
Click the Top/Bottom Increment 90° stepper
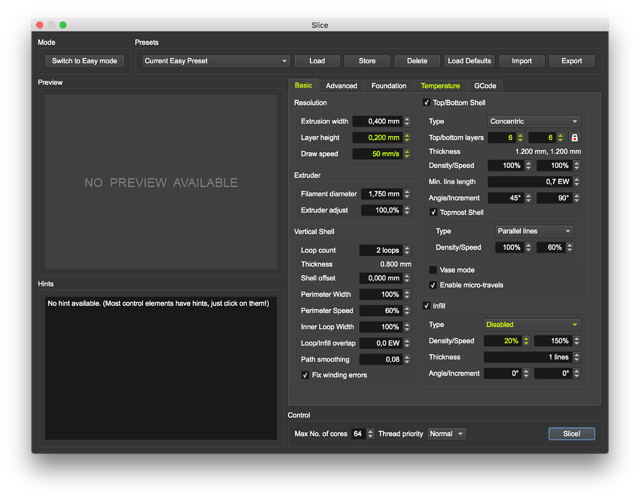(x=576, y=198)
